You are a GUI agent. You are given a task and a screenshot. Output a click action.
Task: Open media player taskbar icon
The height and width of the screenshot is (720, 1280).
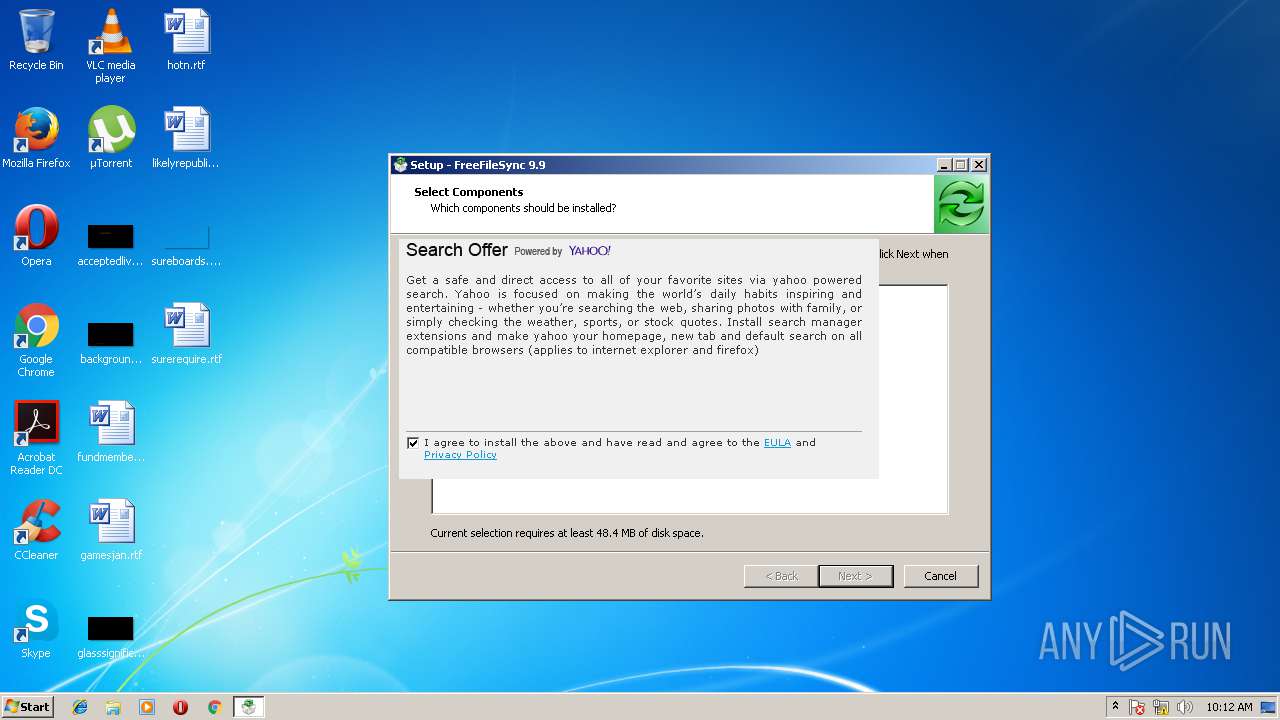click(147, 707)
